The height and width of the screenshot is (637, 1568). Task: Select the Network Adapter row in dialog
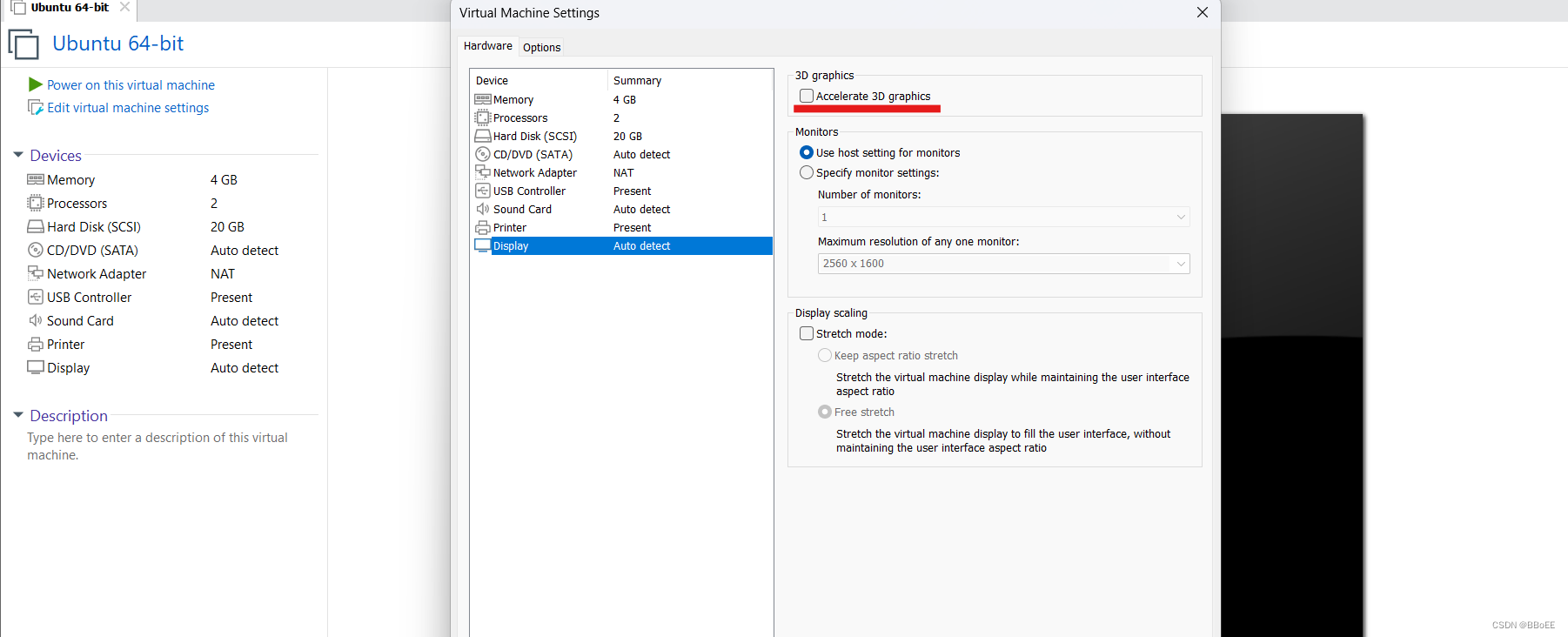(x=621, y=172)
